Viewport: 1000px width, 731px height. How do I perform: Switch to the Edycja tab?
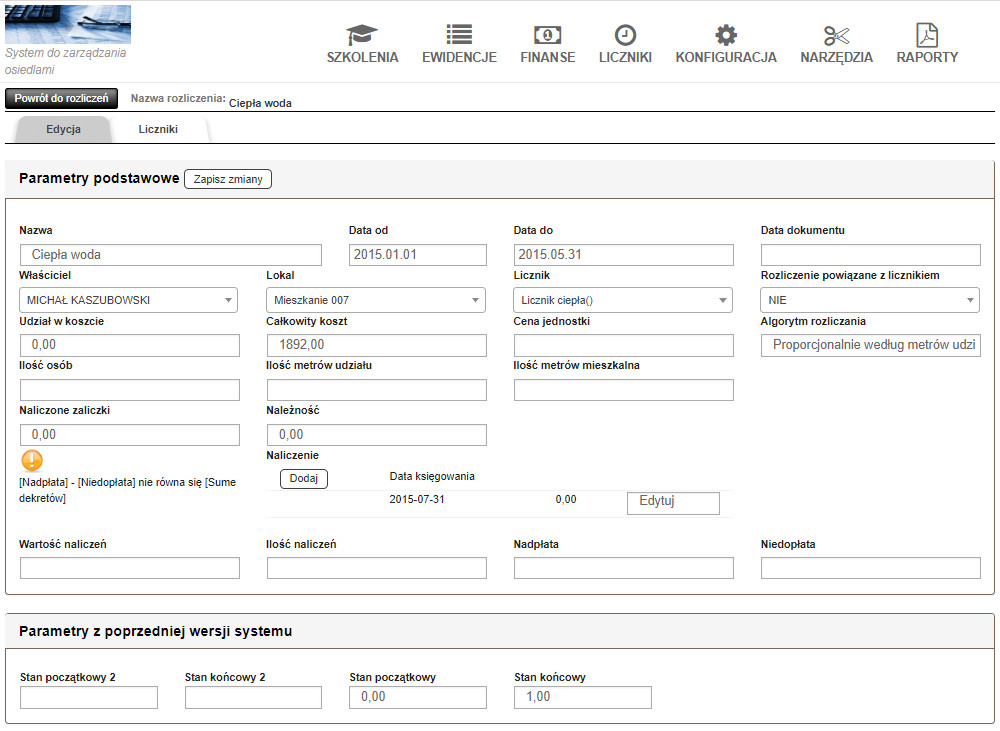tap(63, 129)
